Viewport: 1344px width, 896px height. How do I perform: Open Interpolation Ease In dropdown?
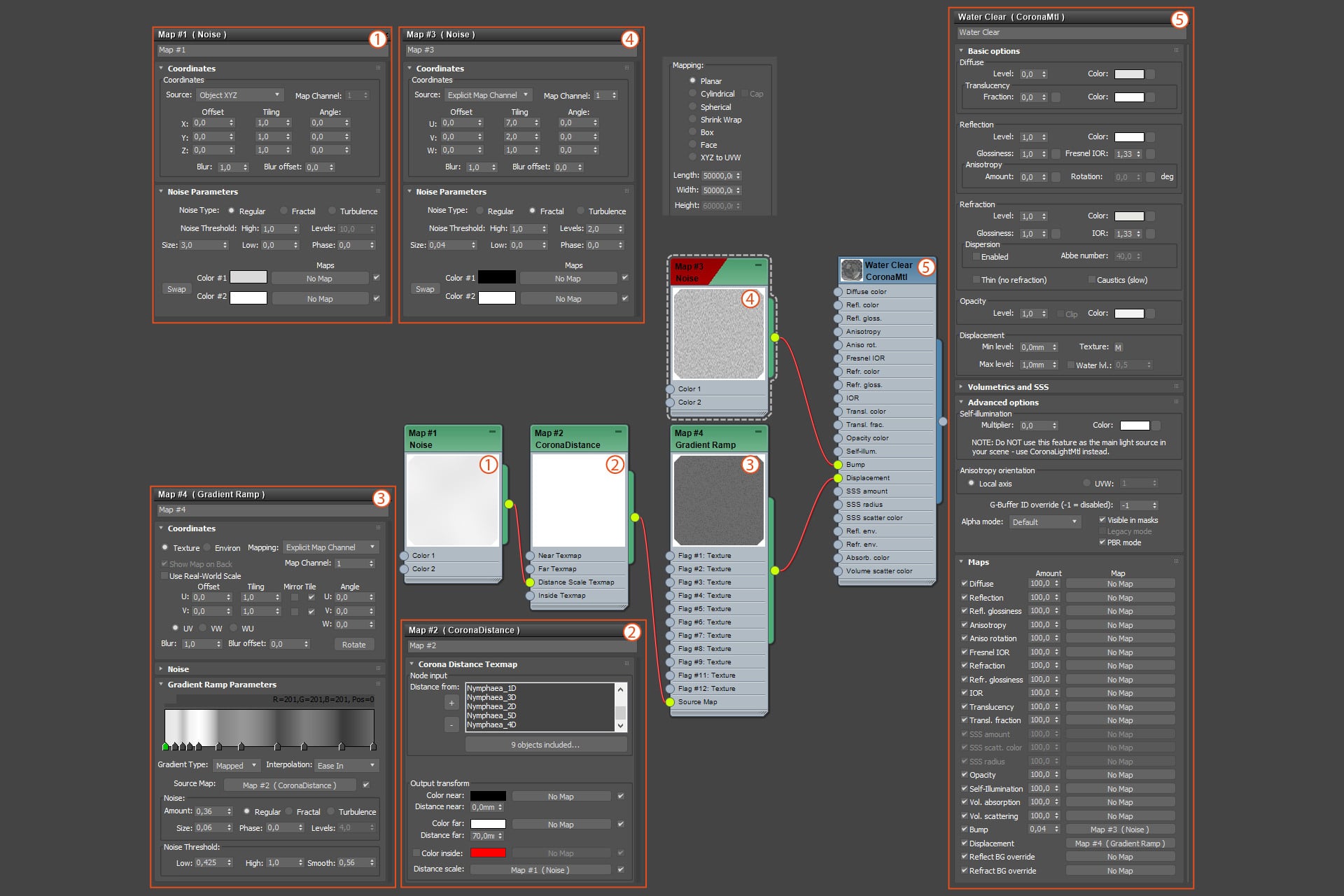(x=346, y=766)
